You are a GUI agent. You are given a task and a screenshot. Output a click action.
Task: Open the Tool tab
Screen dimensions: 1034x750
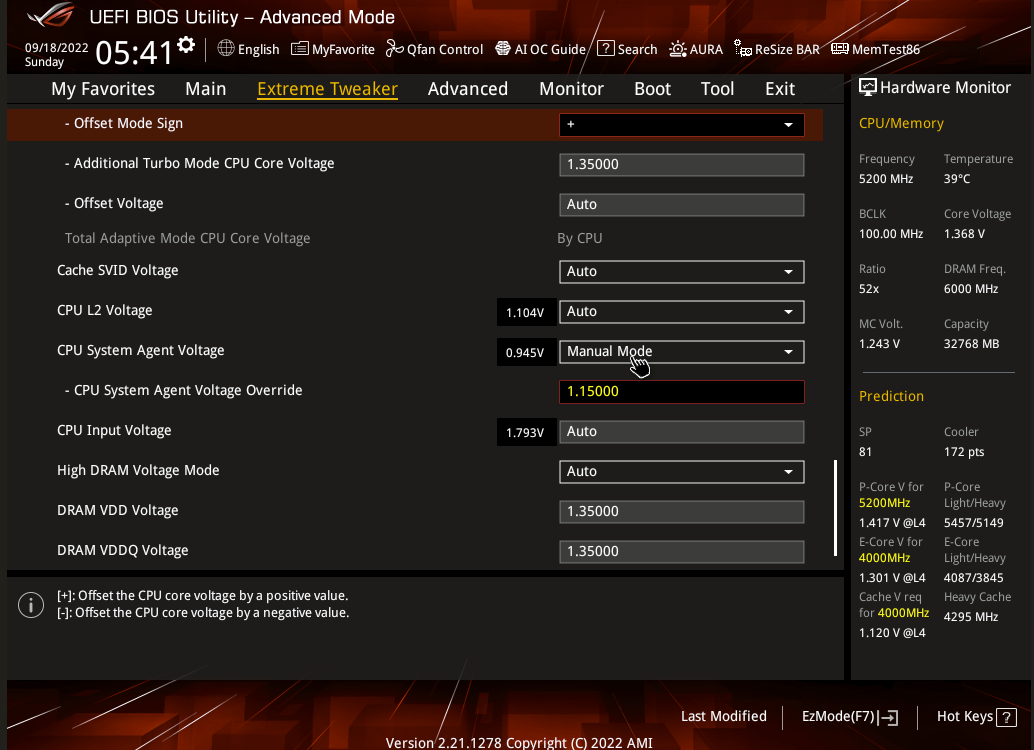tap(717, 89)
